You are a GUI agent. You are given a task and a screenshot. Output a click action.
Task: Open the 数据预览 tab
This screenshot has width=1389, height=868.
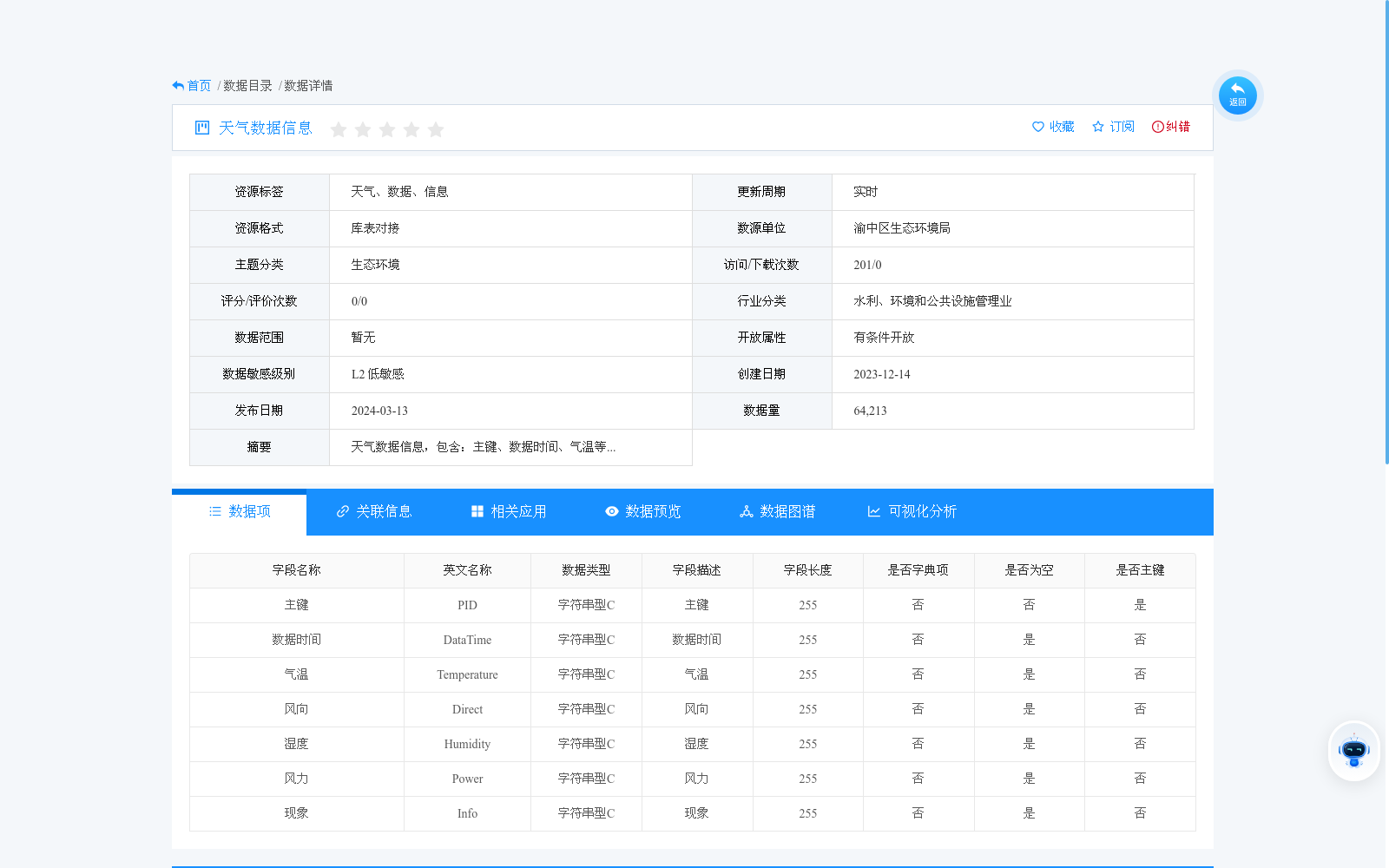click(643, 512)
